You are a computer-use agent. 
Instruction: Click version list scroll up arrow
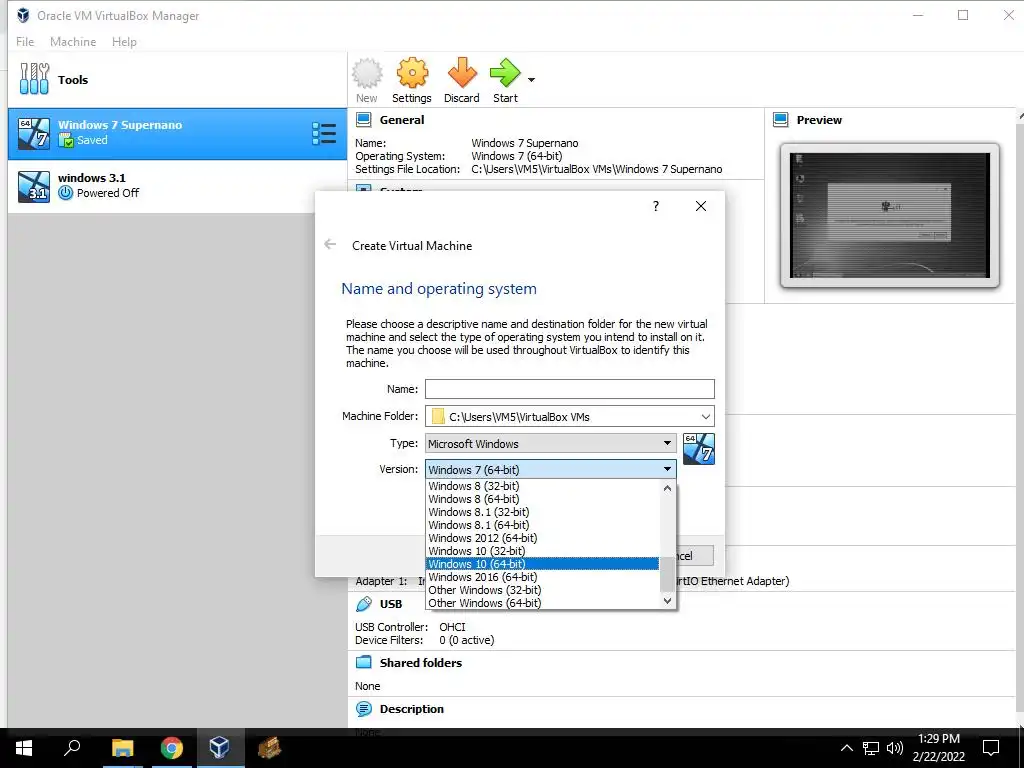(x=667, y=488)
